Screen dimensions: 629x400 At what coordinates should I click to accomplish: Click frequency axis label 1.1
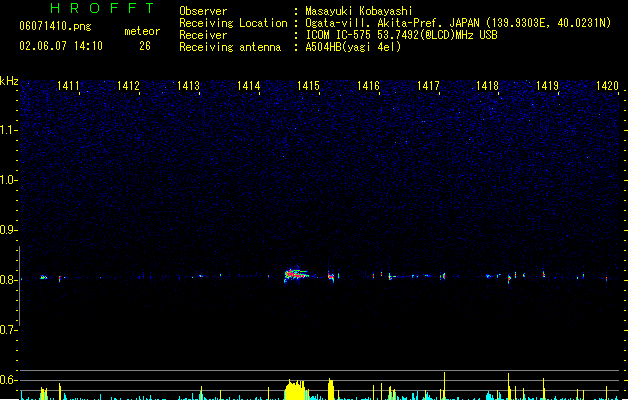pyautogui.click(x=8, y=130)
